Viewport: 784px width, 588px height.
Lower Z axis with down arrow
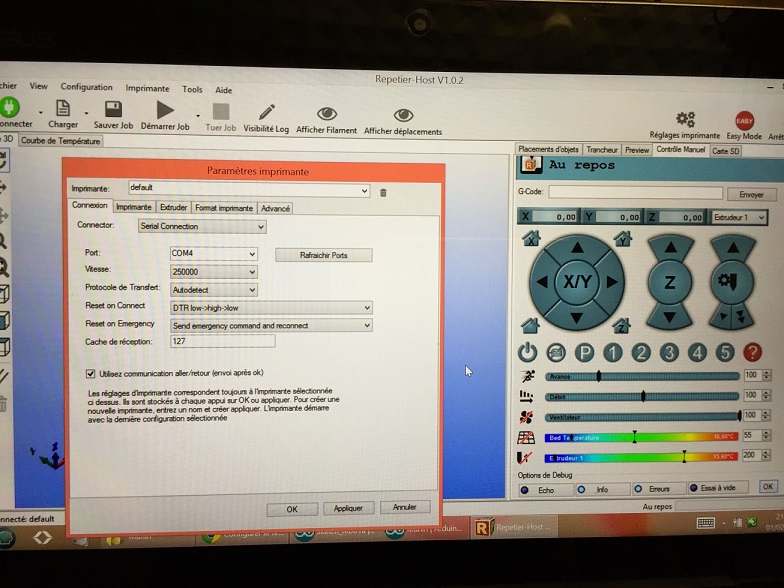pos(670,317)
